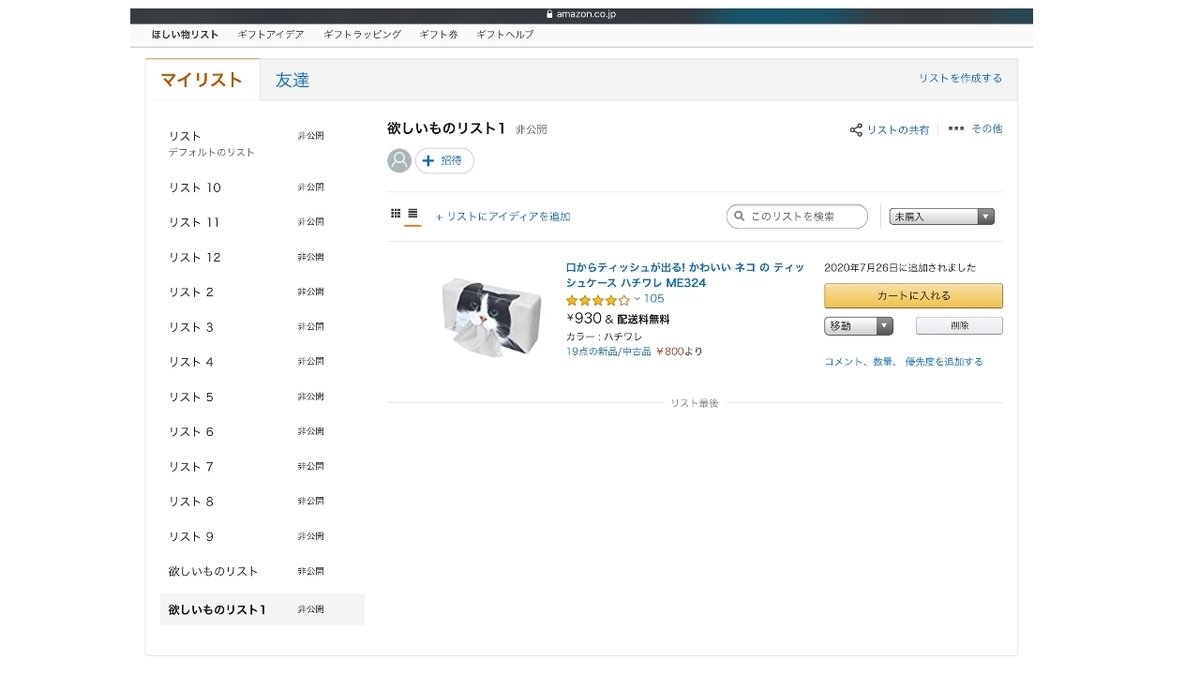The width and height of the screenshot is (1200, 675).
Task: Click the 削除 delete button
Action: coord(959,326)
